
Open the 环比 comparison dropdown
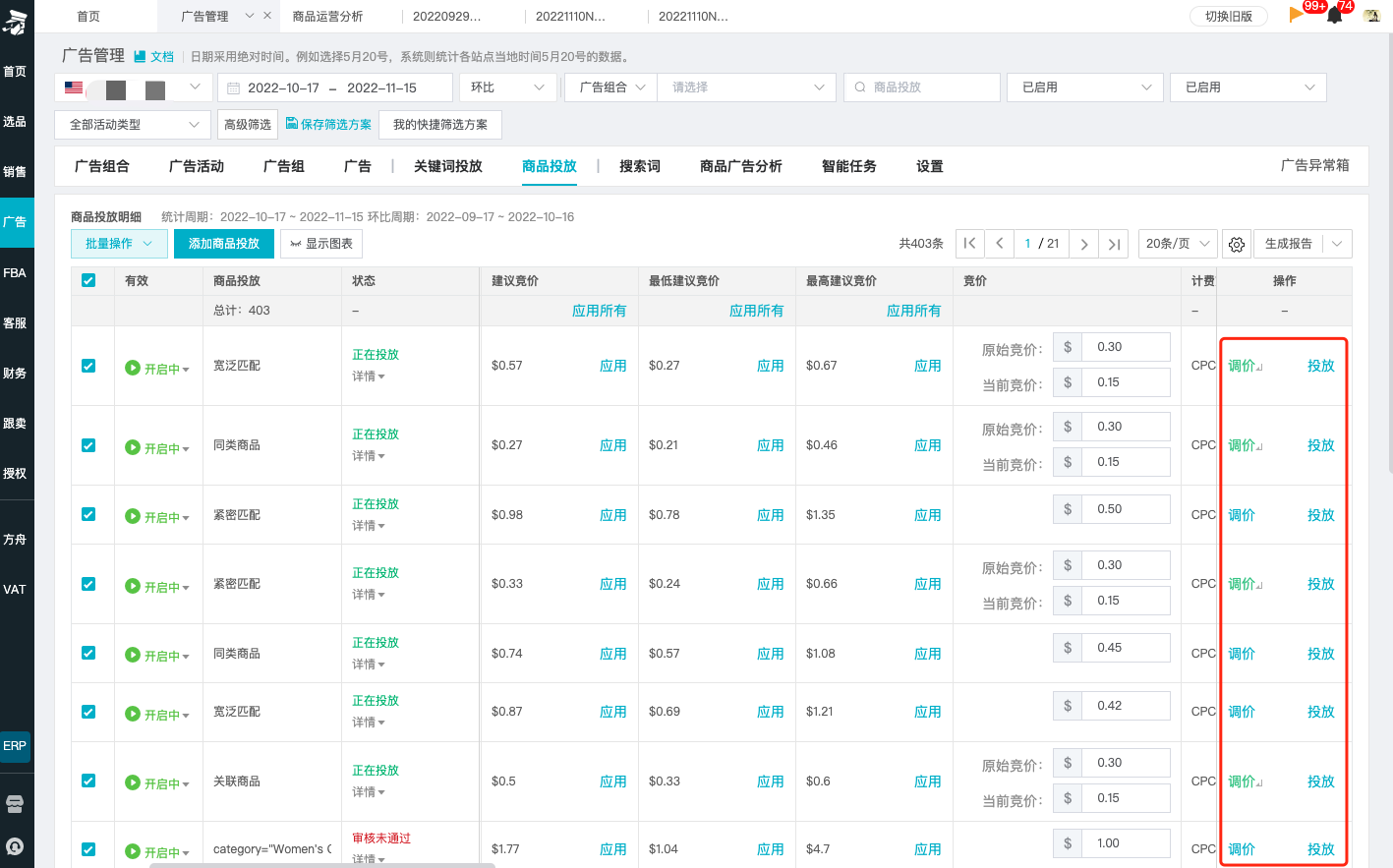508,87
